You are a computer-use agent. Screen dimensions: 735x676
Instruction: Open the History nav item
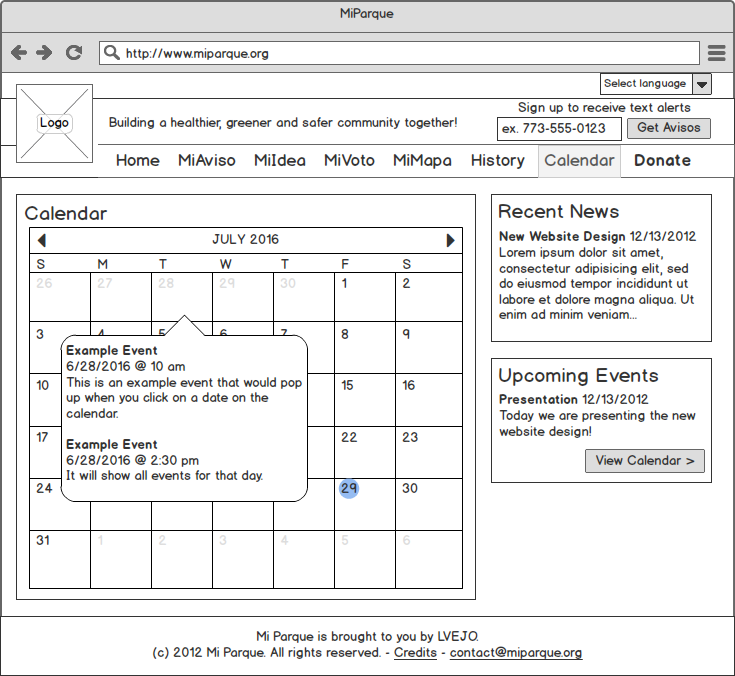(498, 160)
